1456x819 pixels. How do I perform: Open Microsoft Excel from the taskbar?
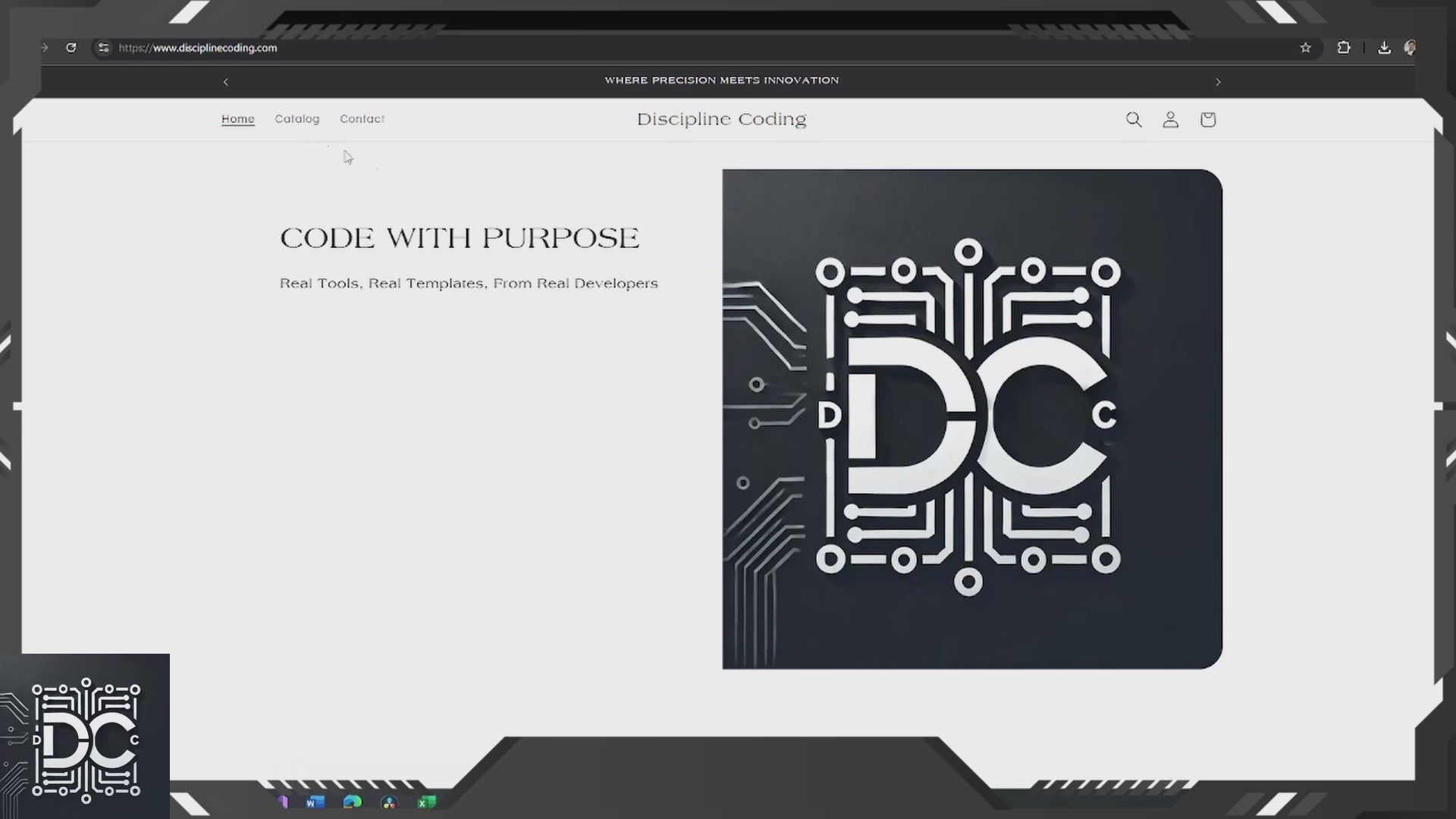tap(426, 802)
